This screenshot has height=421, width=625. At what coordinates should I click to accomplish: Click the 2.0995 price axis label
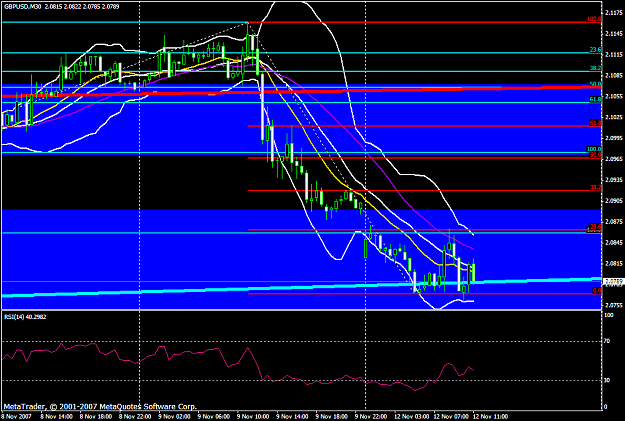click(x=613, y=138)
